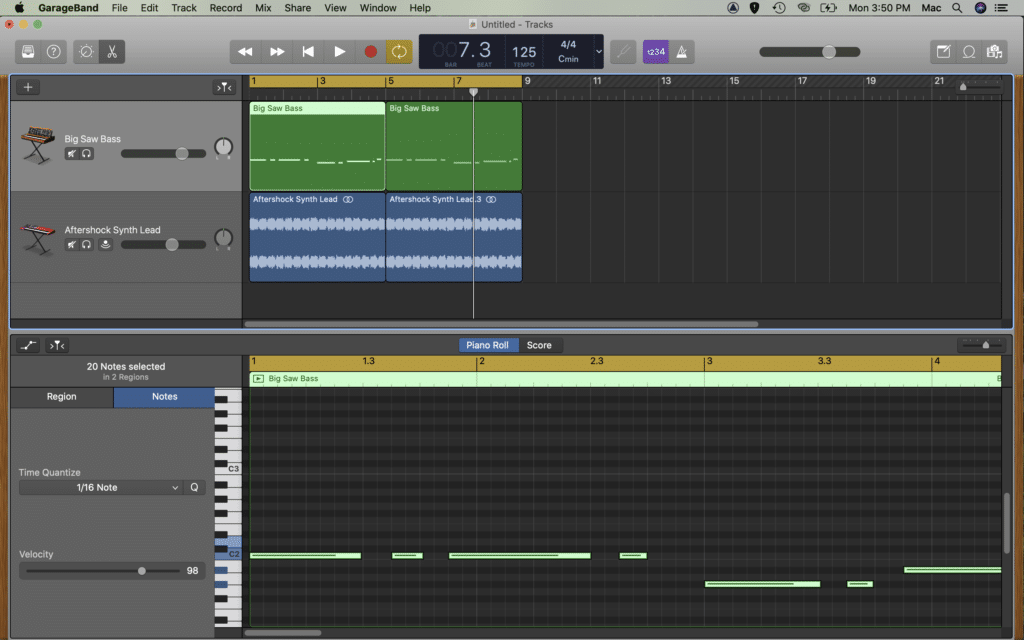Click Big Saw Bass pan knob
Image resolution: width=1024 pixels, height=640 pixels.
coord(223,147)
